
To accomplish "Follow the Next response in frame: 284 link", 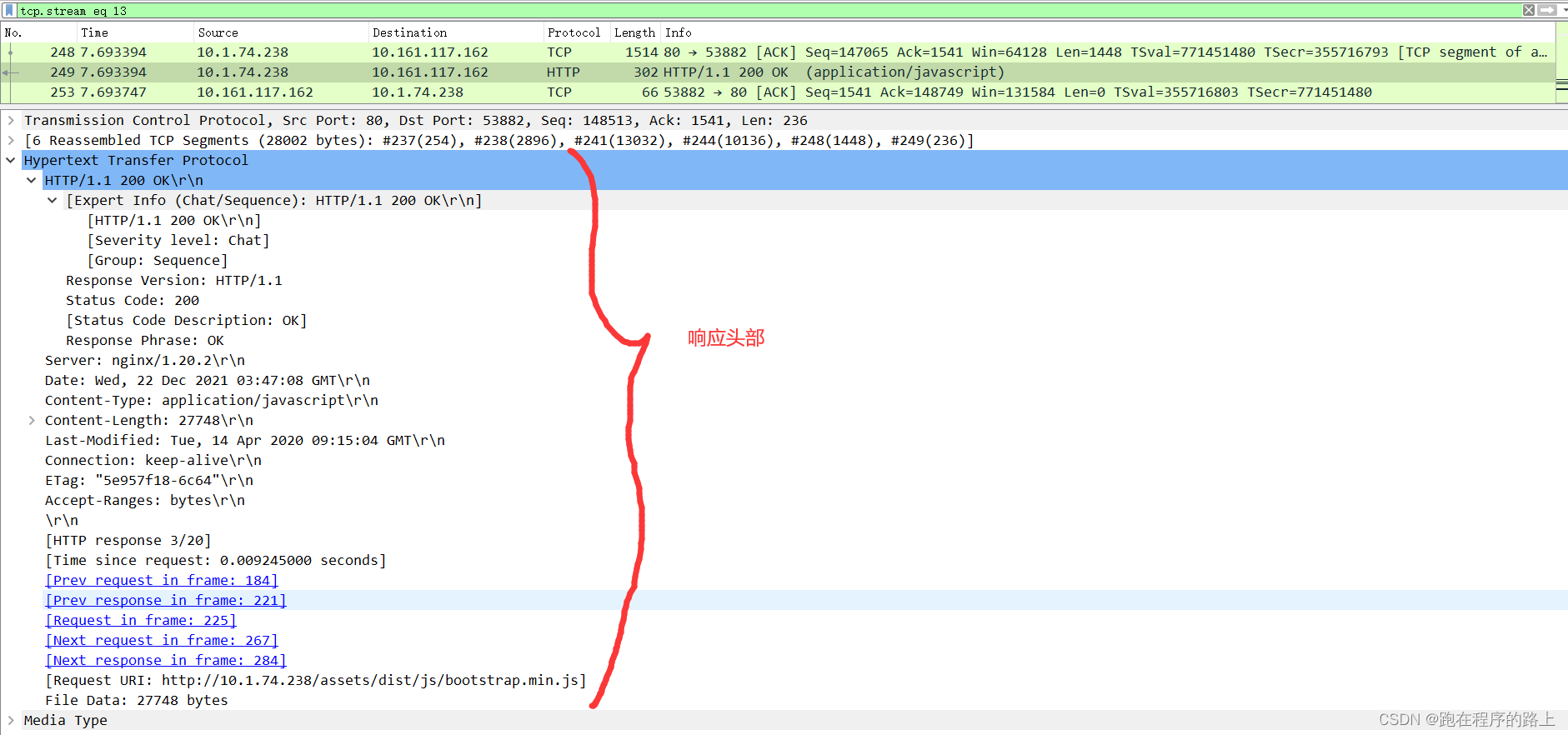I will [166, 660].
